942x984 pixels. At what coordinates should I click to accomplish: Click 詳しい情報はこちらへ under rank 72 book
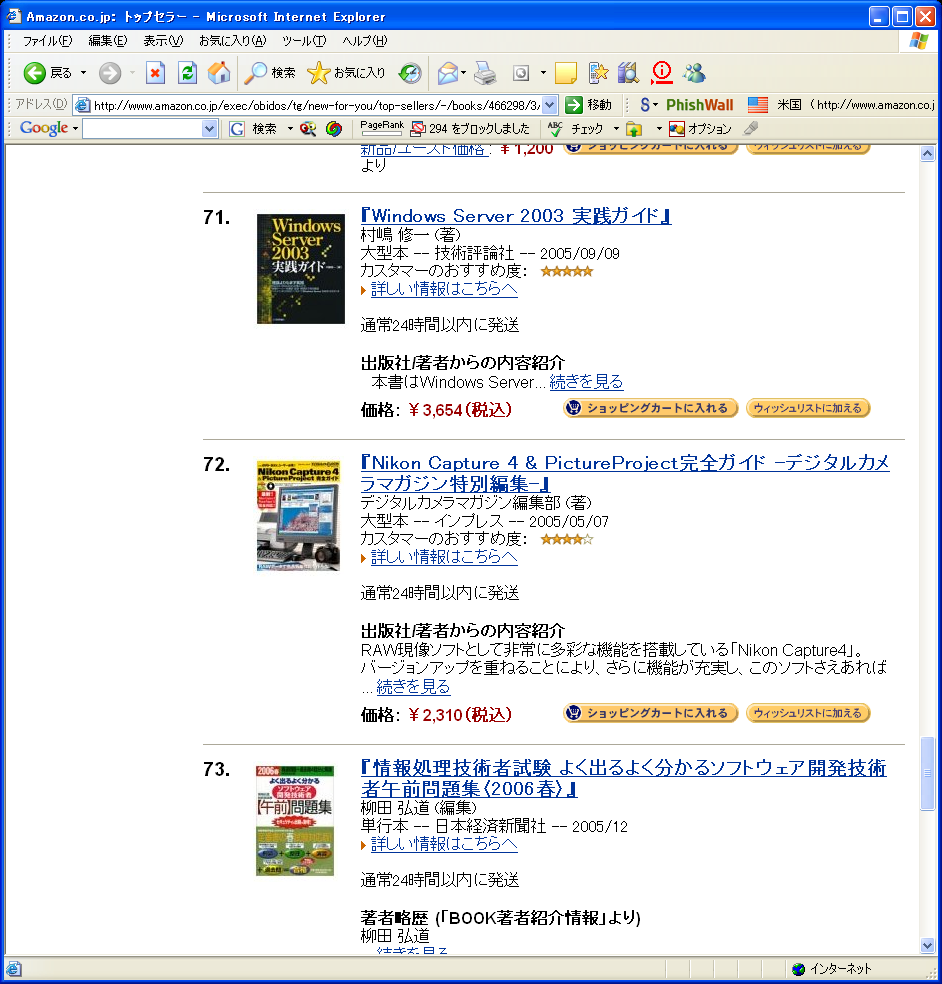tap(444, 557)
